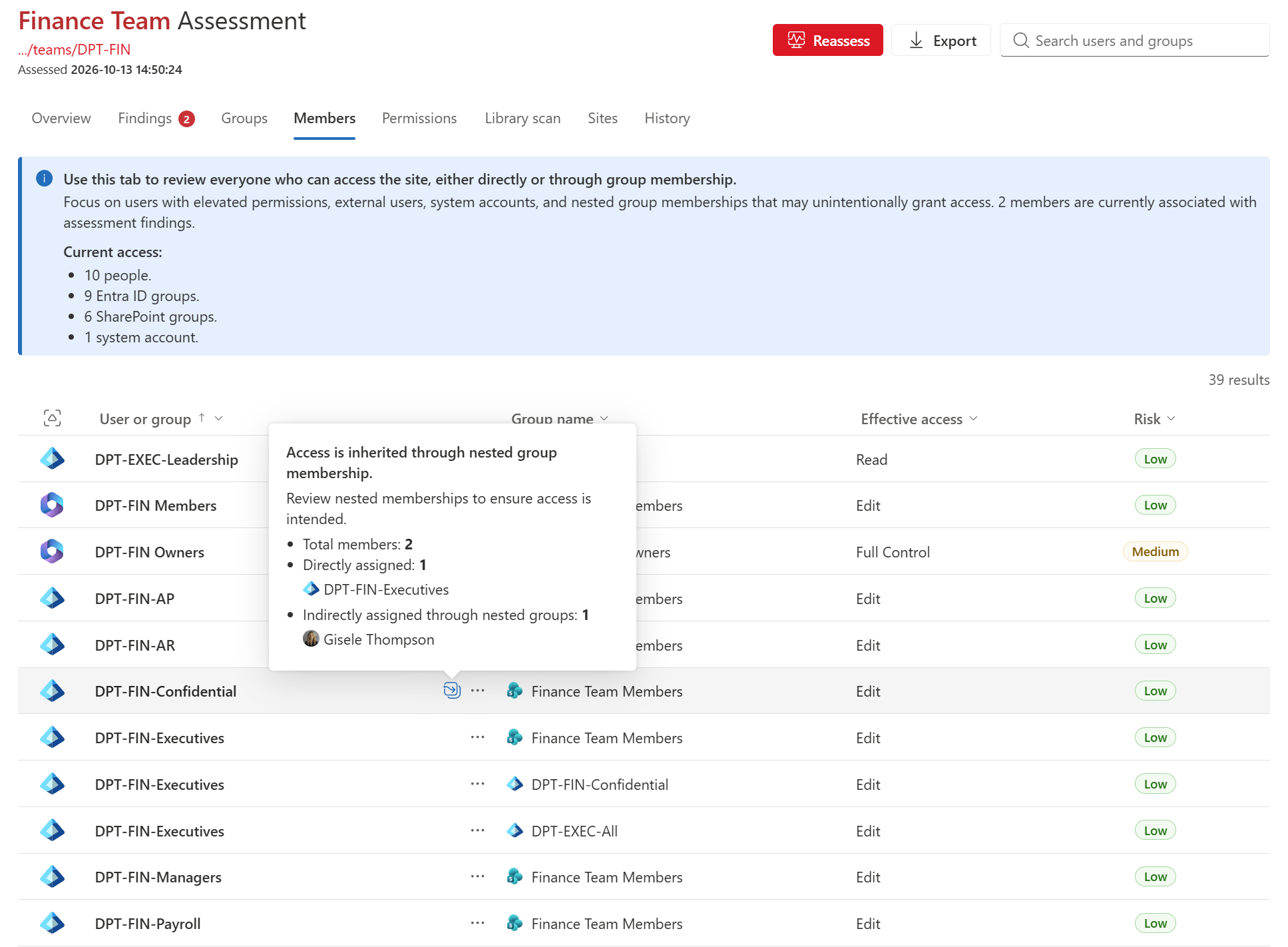Open the .../teams/DPT-FIN link
Screen dimensions: 1288x947
pyautogui.click(x=74, y=49)
